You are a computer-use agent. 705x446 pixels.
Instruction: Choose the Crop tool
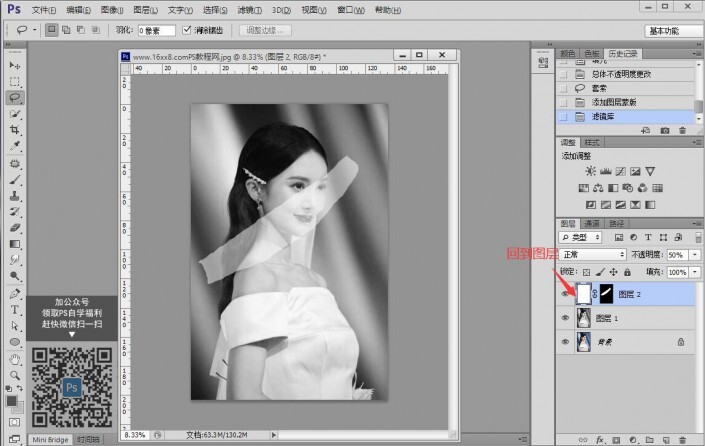[15, 130]
